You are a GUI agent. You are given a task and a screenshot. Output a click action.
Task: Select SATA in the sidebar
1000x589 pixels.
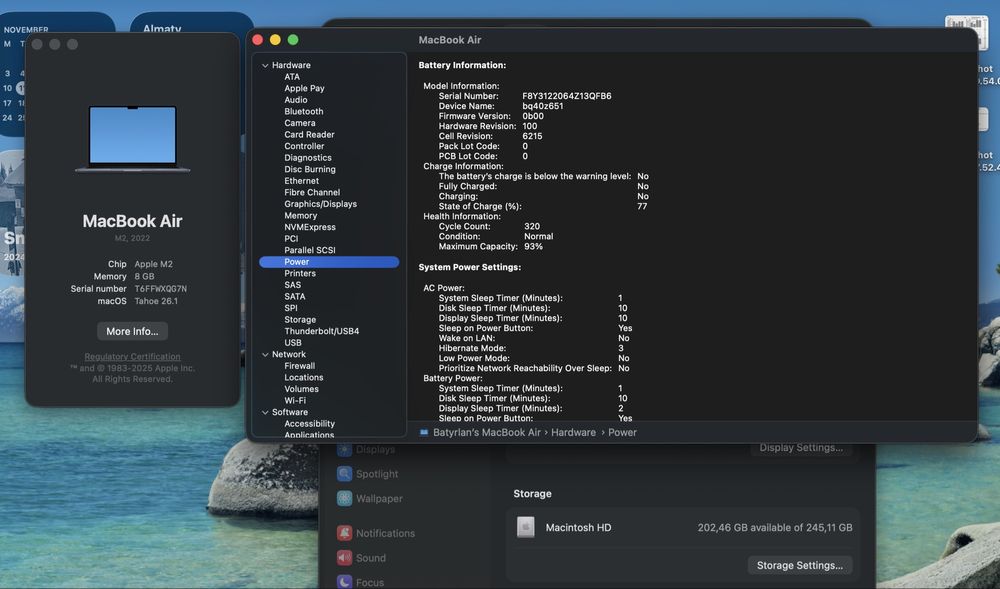[295, 296]
